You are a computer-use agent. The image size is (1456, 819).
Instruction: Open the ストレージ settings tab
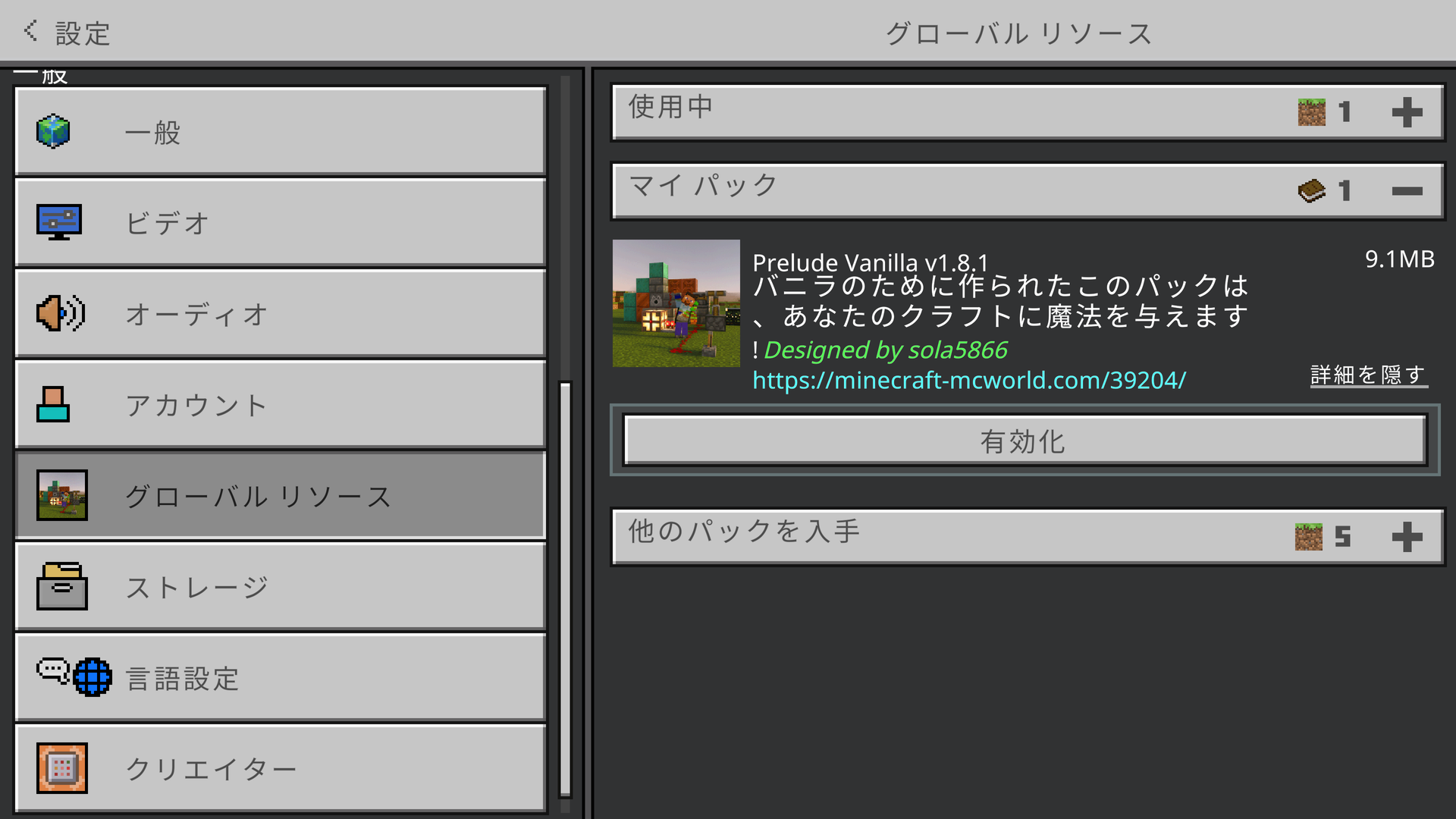(x=281, y=586)
